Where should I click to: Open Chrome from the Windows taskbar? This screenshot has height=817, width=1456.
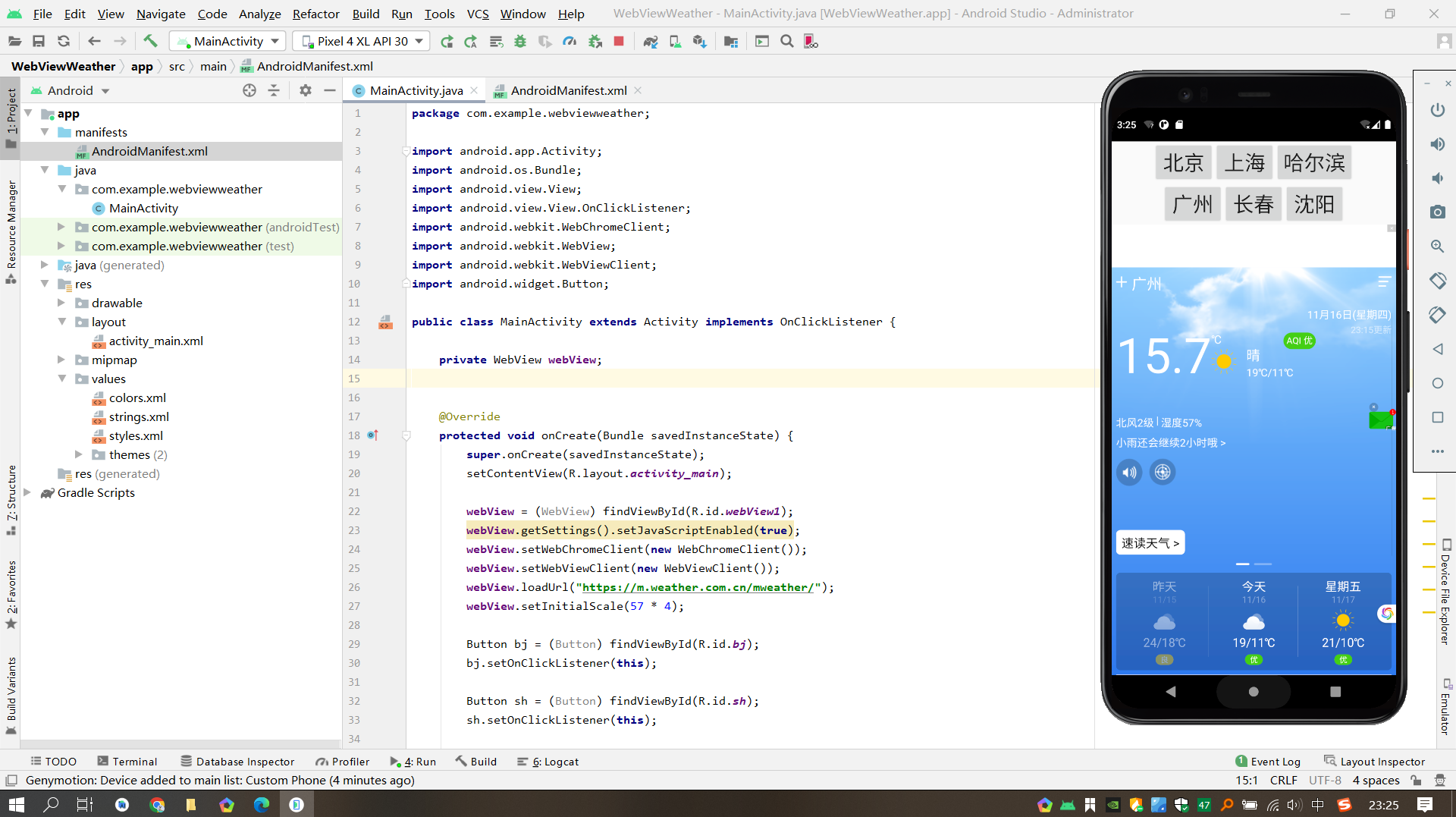[157, 804]
